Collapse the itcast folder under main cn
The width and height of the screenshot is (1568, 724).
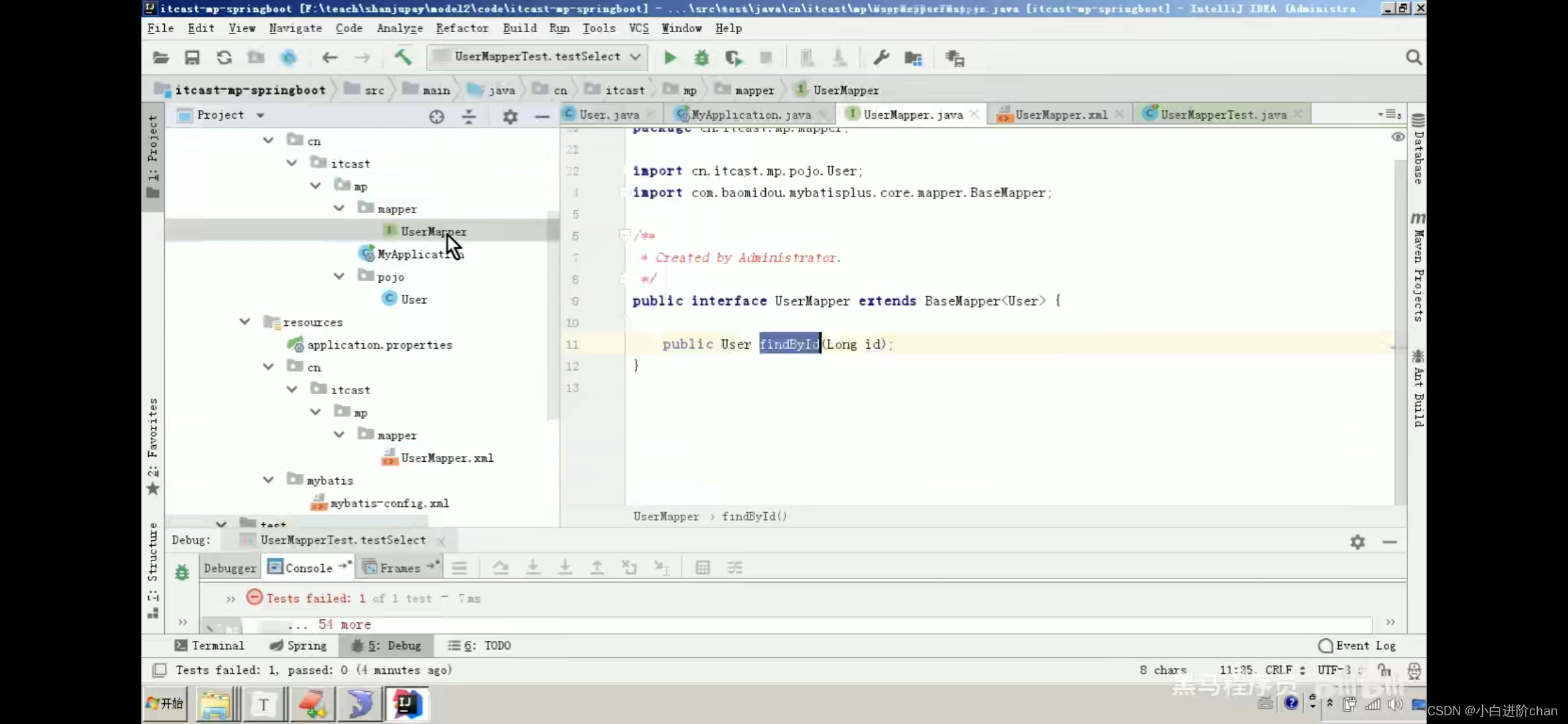coord(291,163)
